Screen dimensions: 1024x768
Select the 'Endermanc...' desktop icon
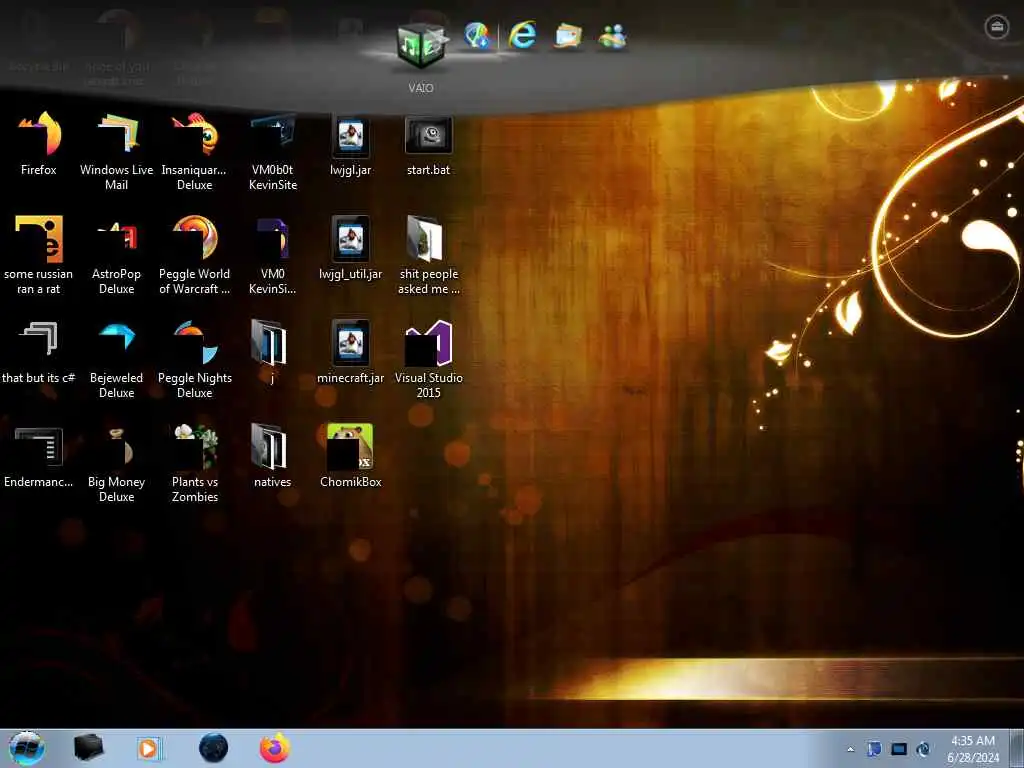click(x=39, y=447)
